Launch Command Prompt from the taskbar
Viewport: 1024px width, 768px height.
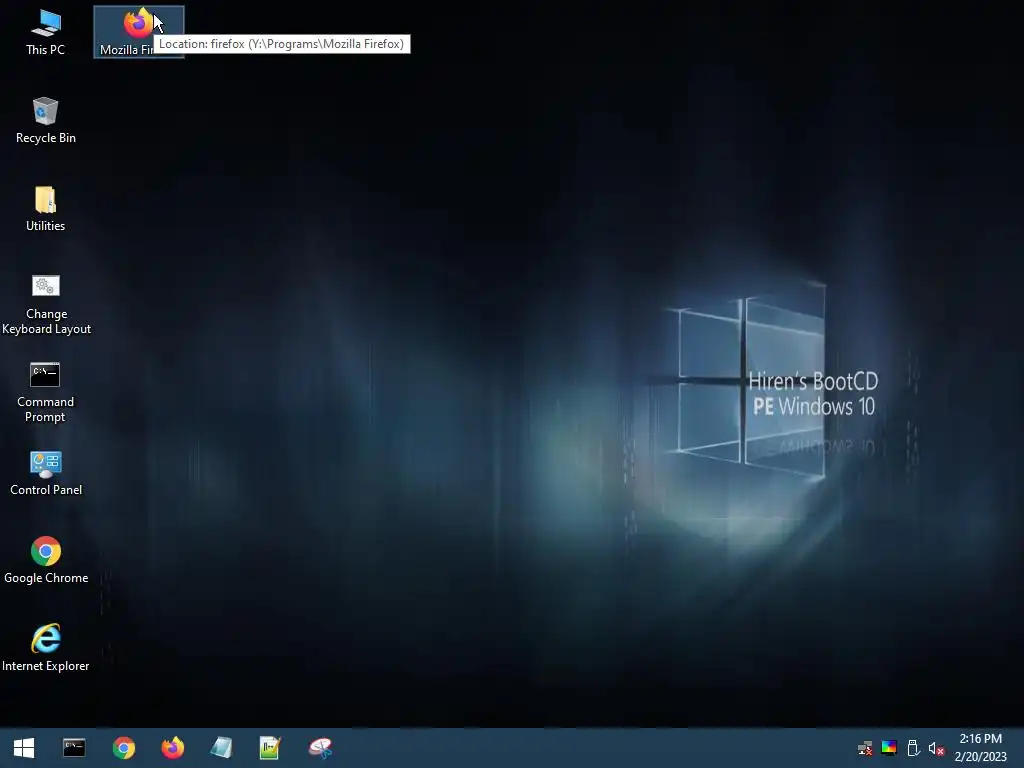pyautogui.click(x=74, y=748)
